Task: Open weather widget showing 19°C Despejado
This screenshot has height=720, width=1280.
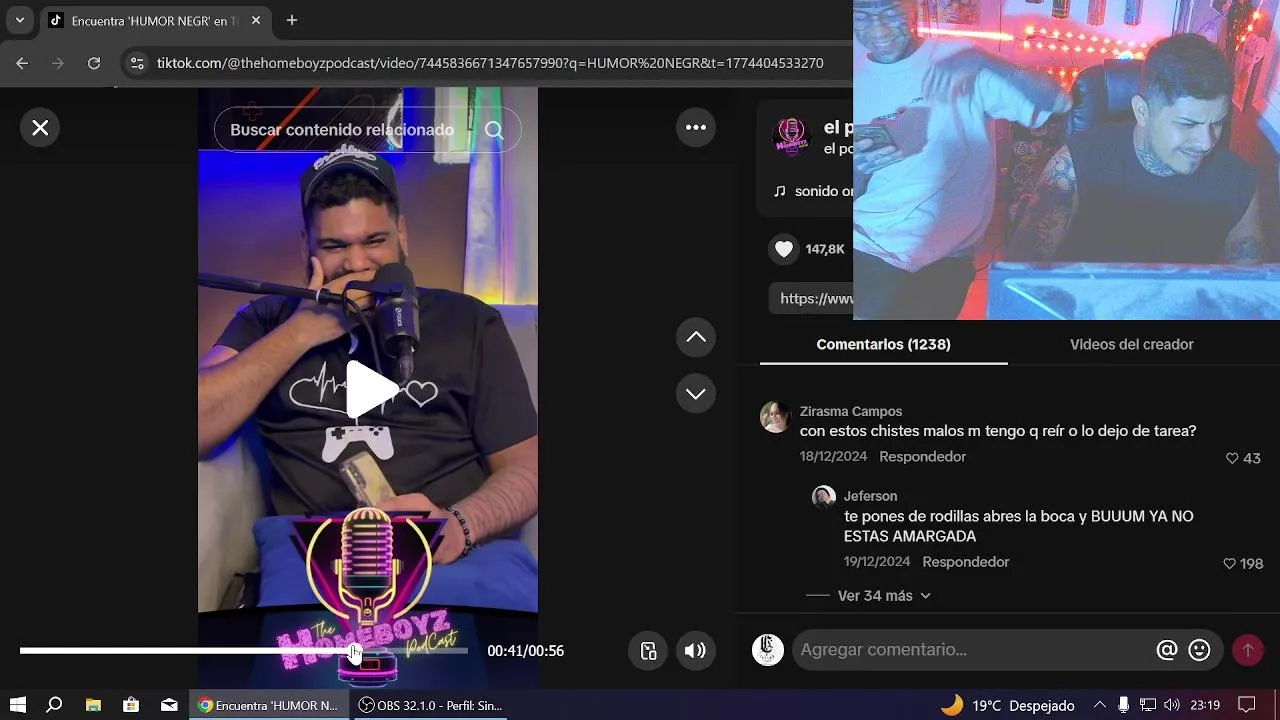Action: click(x=1008, y=705)
